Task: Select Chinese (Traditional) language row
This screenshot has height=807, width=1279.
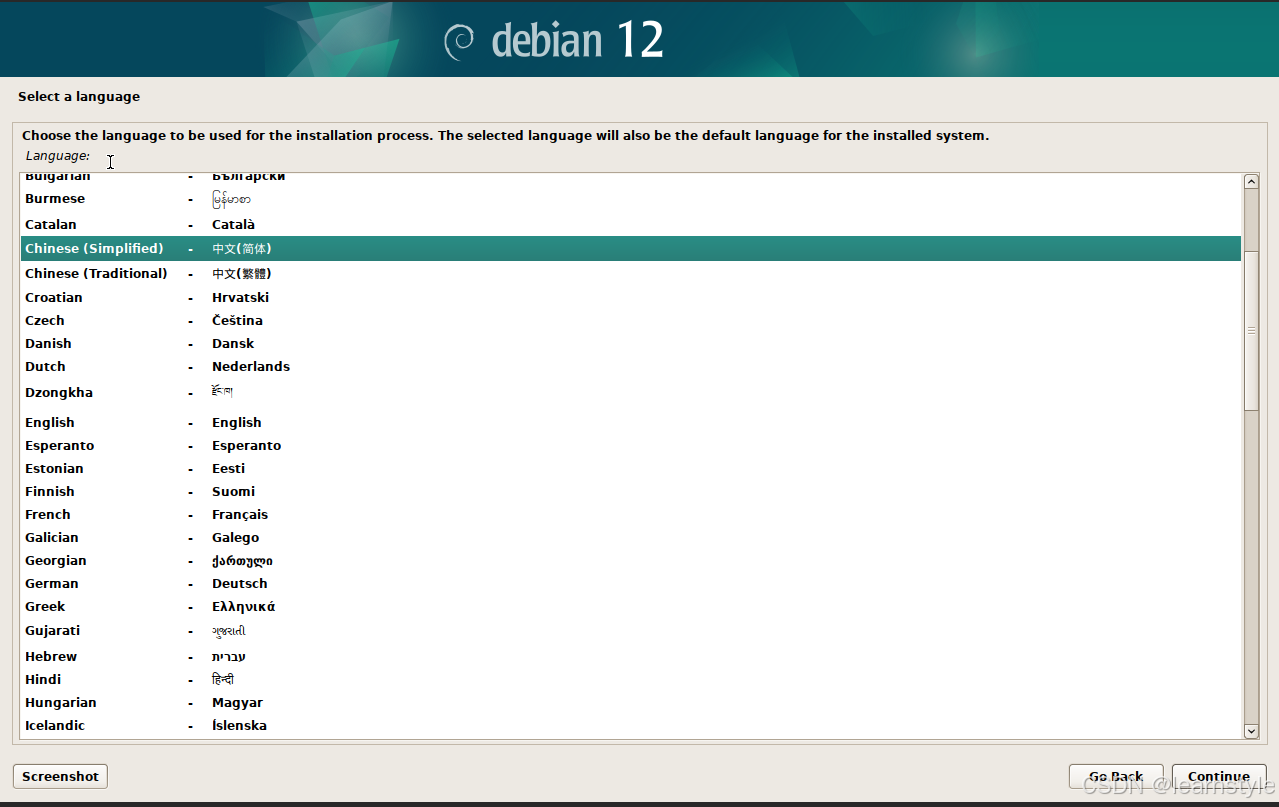Action: coord(631,273)
